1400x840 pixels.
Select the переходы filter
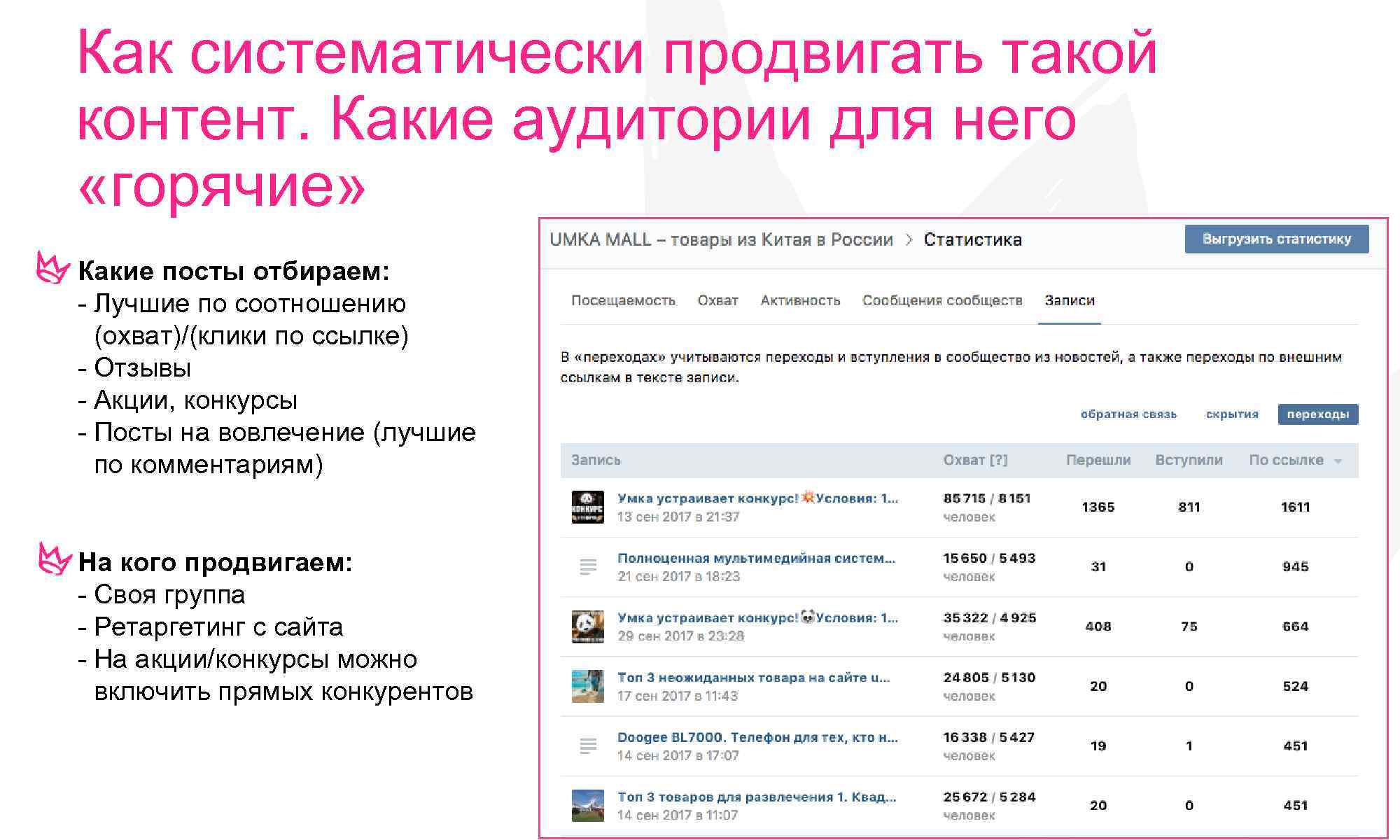(1318, 414)
